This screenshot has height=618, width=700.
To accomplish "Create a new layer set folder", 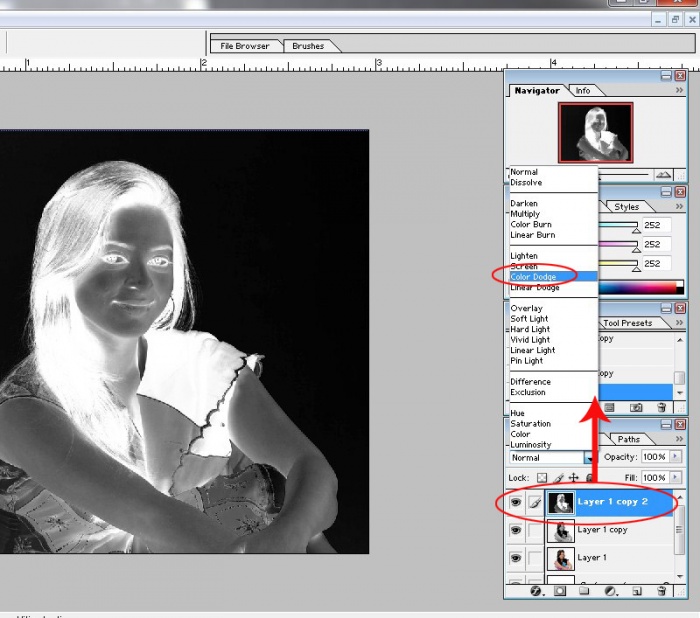I will tap(582, 591).
